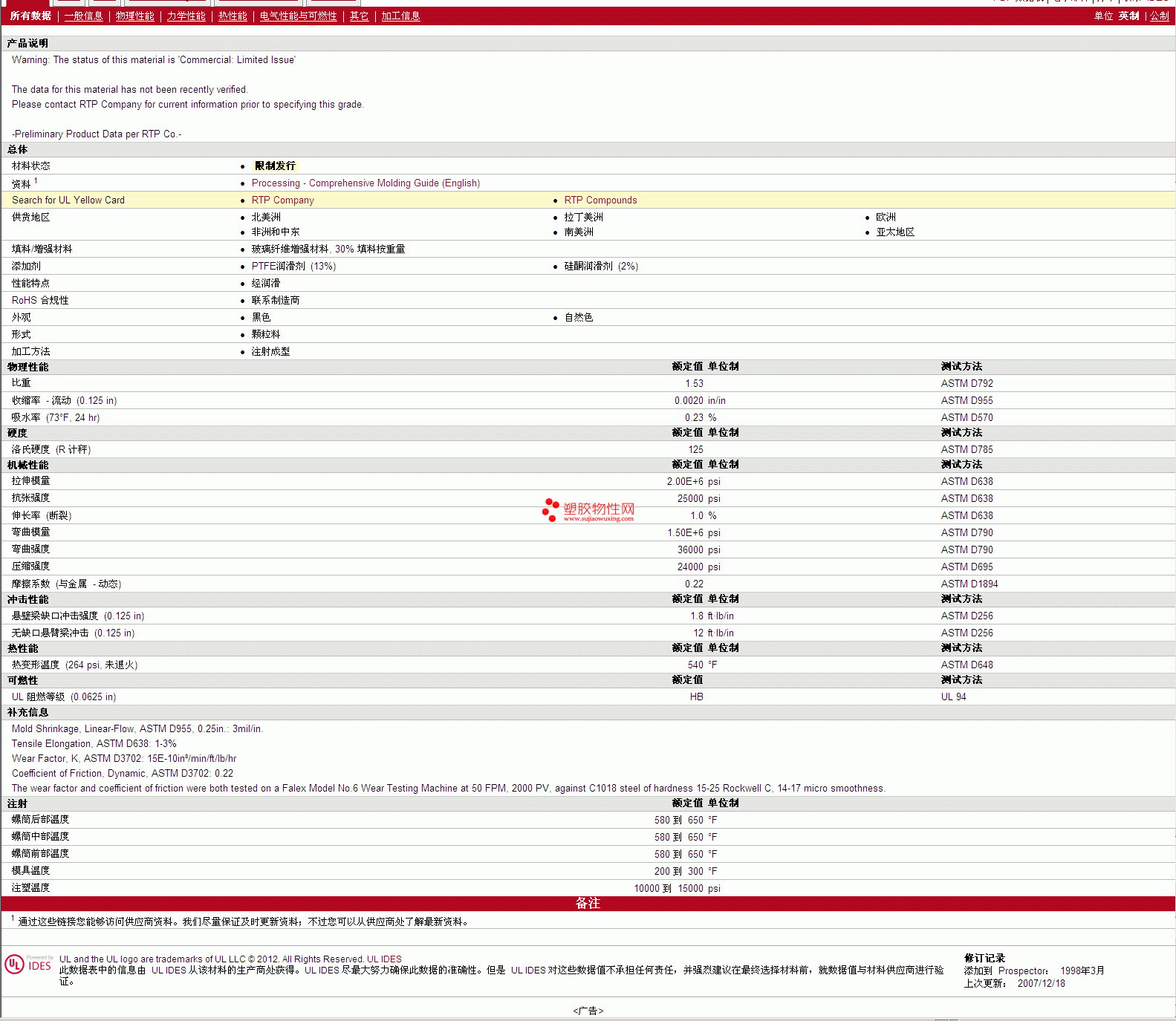Click the 塑胶物性网 watermark logo
This screenshot has height=1021, width=1176.
pyautogui.click(x=588, y=510)
